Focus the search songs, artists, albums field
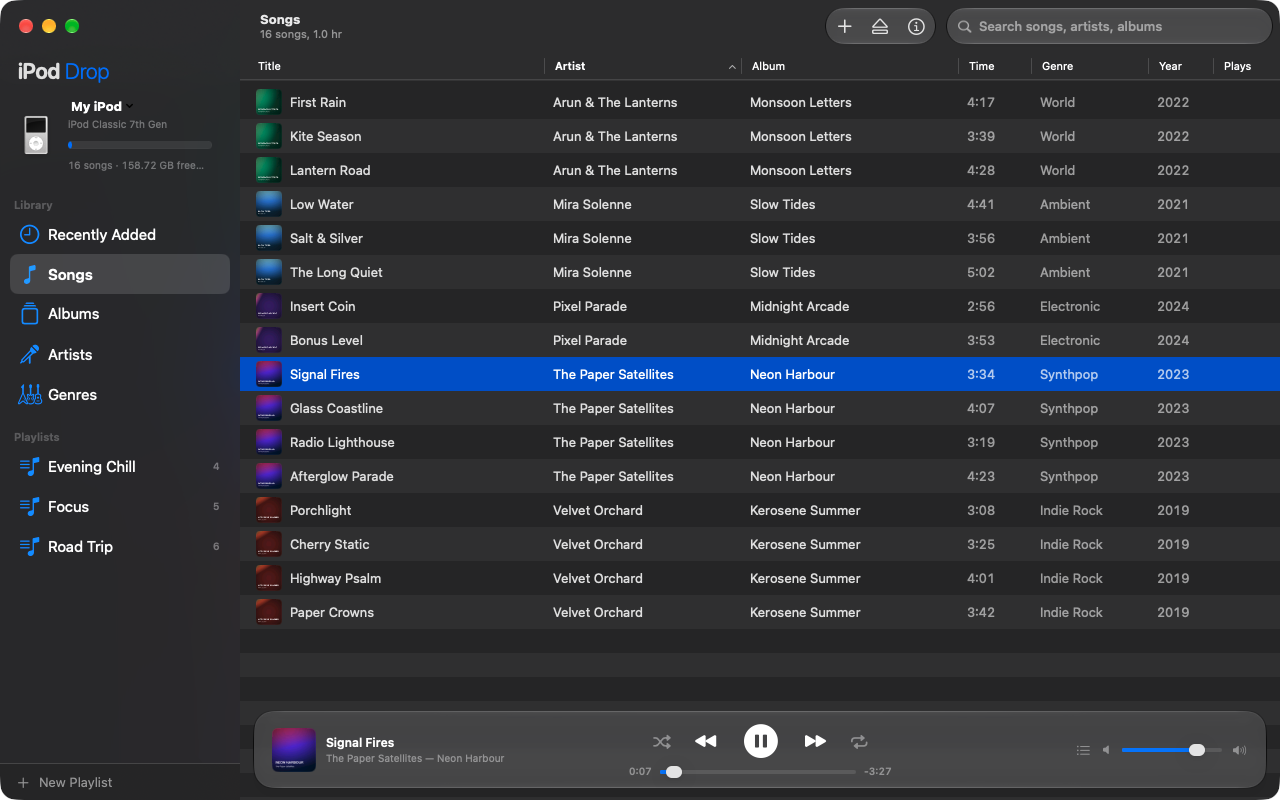Image resolution: width=1280 pixels, height=800 pixels. 1109,27
